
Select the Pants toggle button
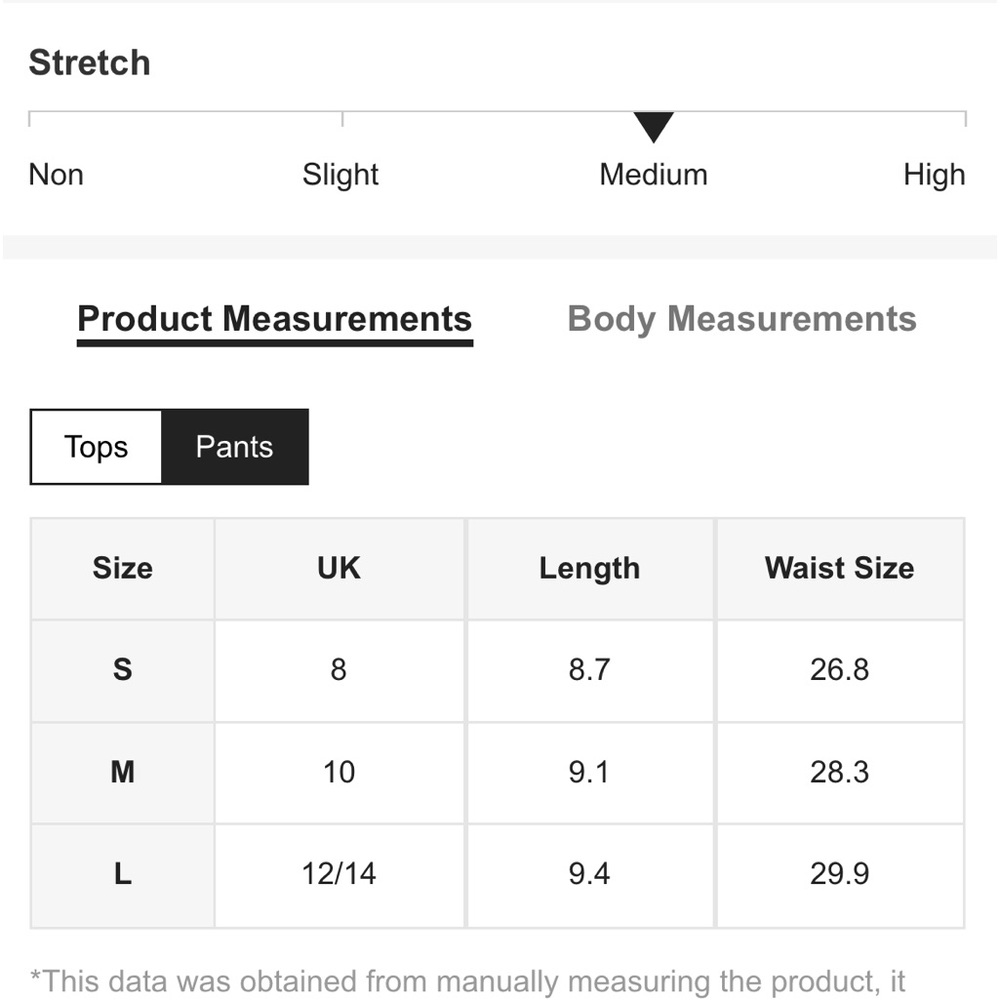tap(235, 447)
